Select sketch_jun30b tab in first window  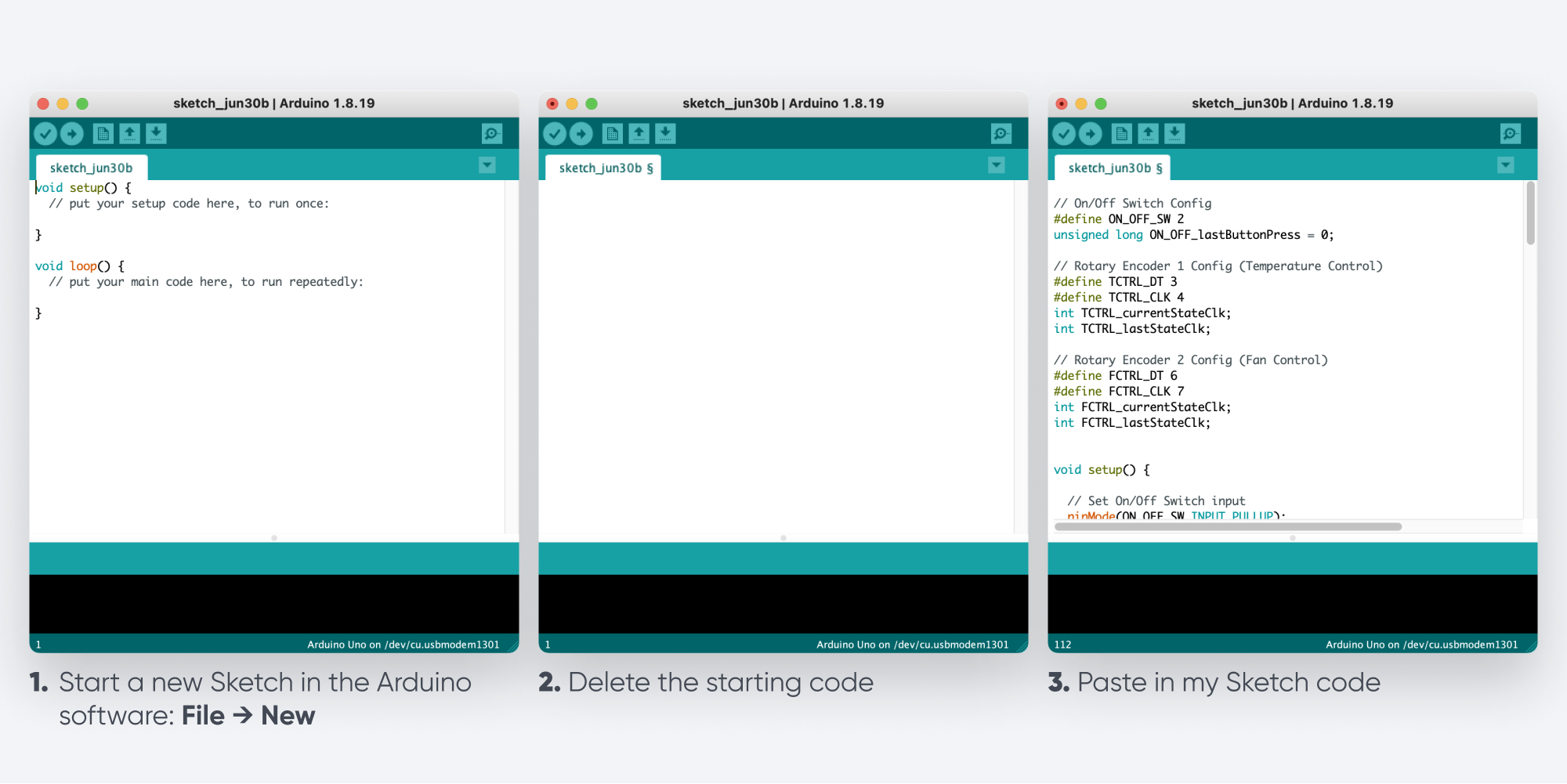tap(92, 168)
